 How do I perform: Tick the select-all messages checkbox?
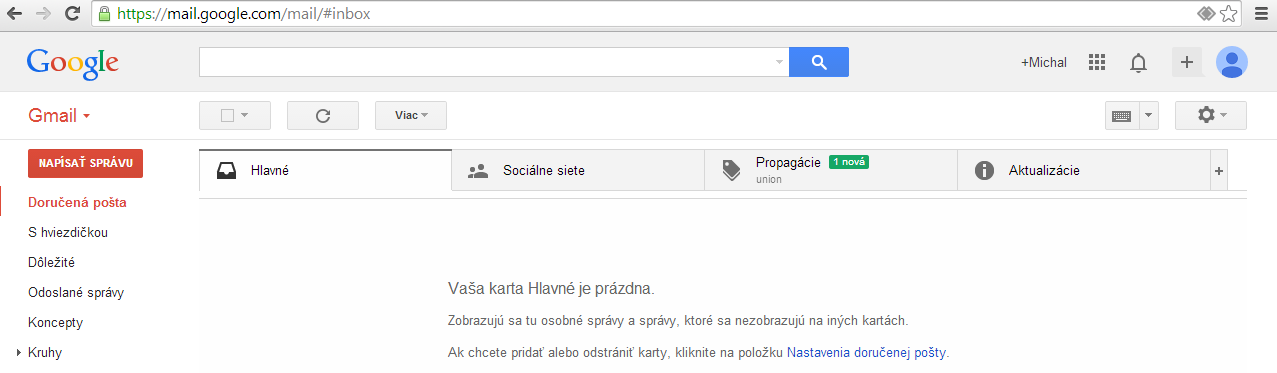(x=227, y=115)
